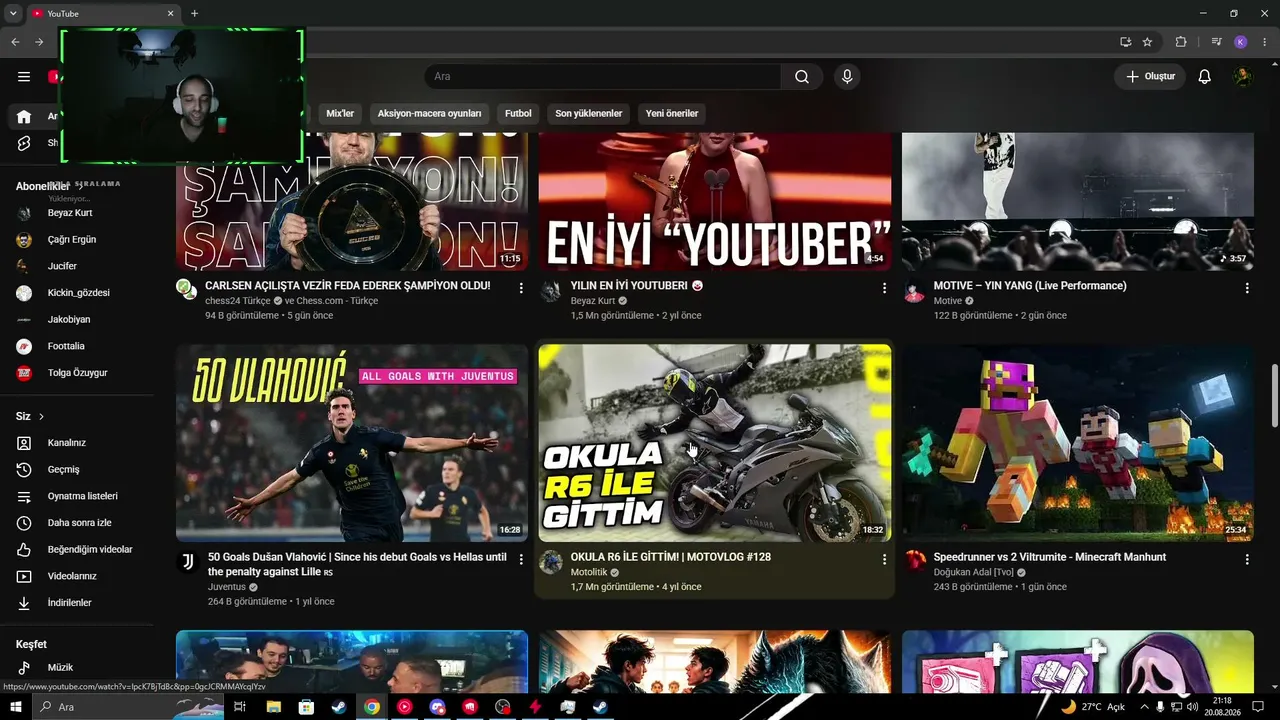
Task: Open Kanalınız in the sidebar
Action: pyautogui.click(x=78, y=443)
